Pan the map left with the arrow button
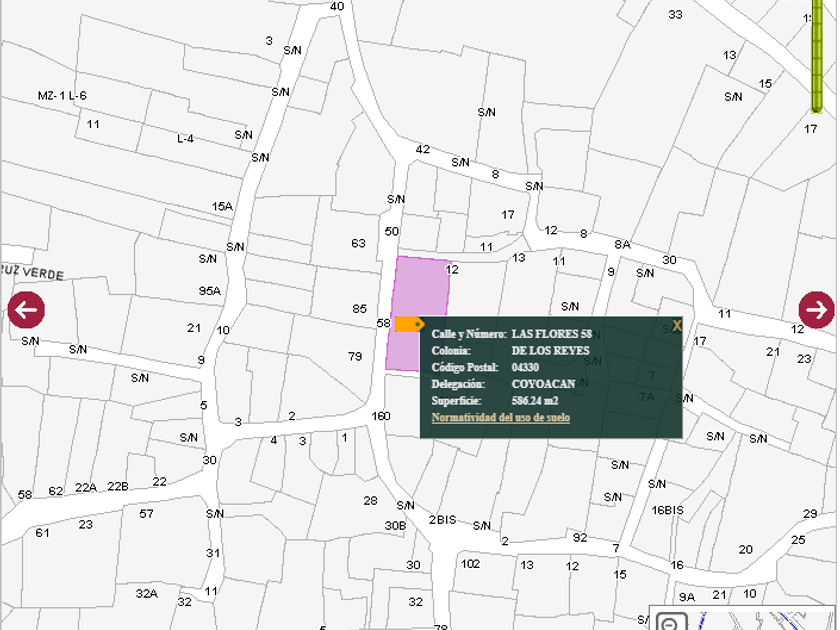The height and width of the screenshot is (630, 840). [26, 310]
